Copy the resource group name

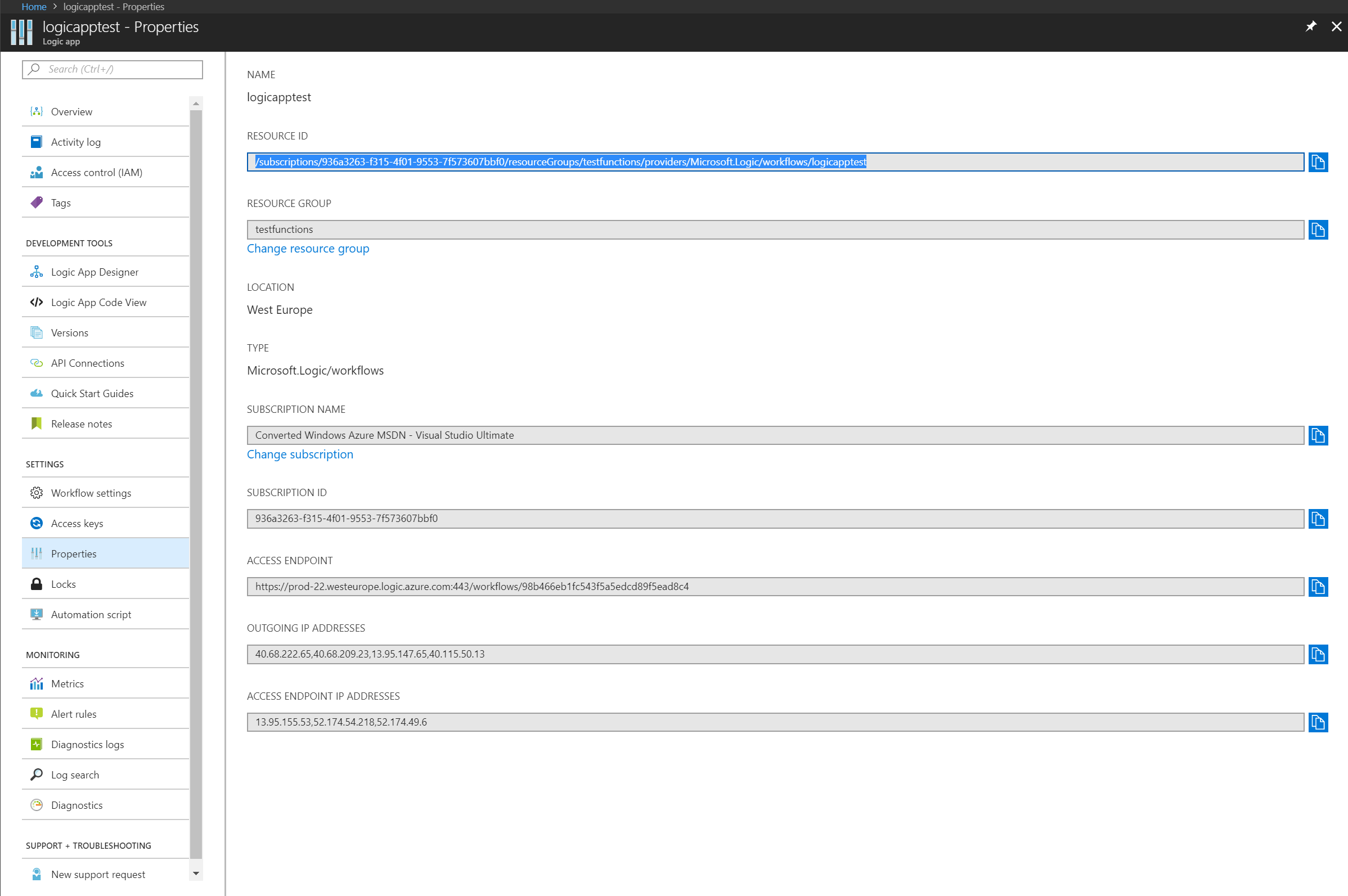click(x=1318, y=229)
